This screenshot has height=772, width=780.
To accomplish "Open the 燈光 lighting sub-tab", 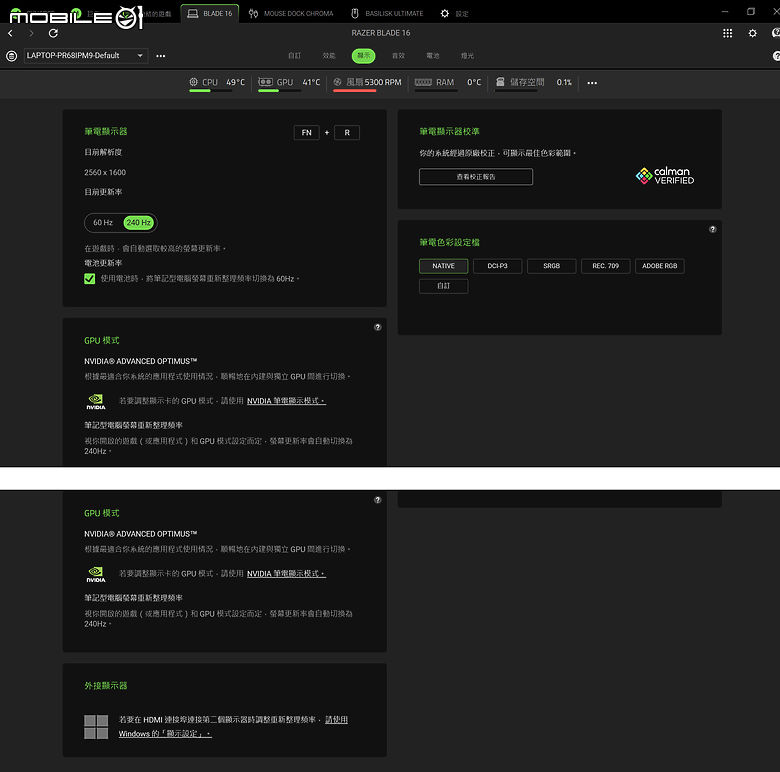I will point(468,56).
